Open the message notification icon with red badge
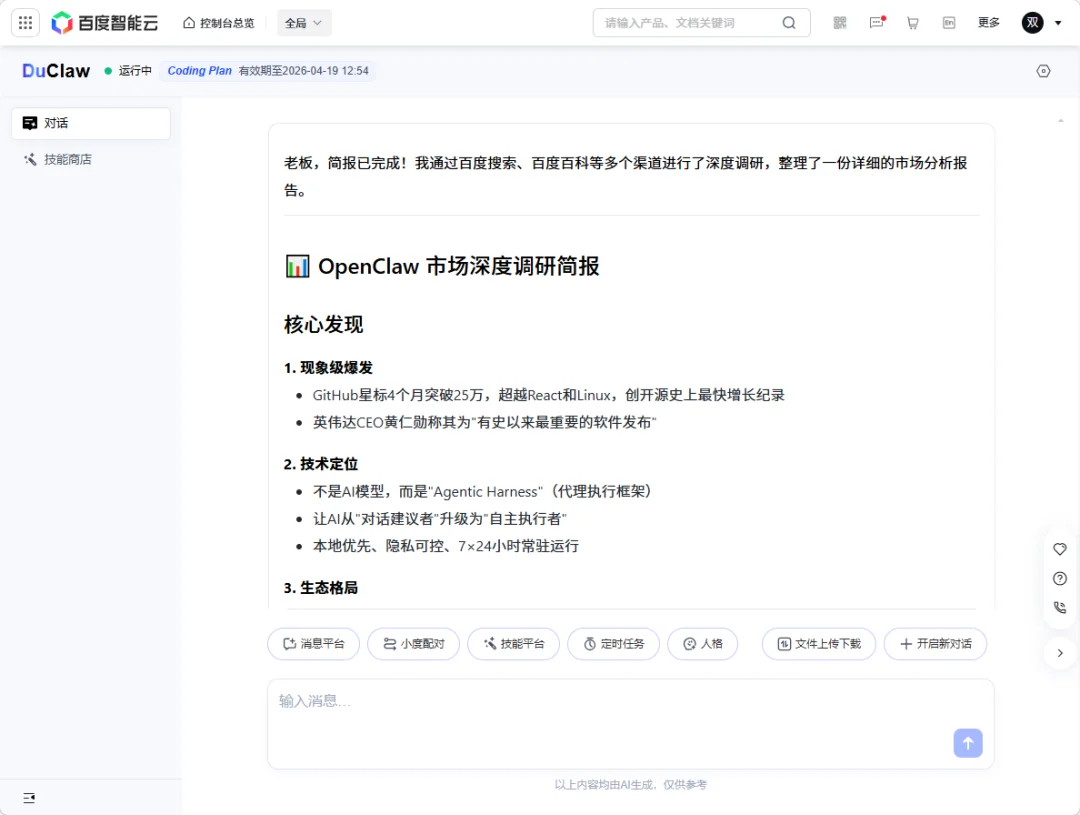Screen dimensions: 1080x815 tap(877, 22)
